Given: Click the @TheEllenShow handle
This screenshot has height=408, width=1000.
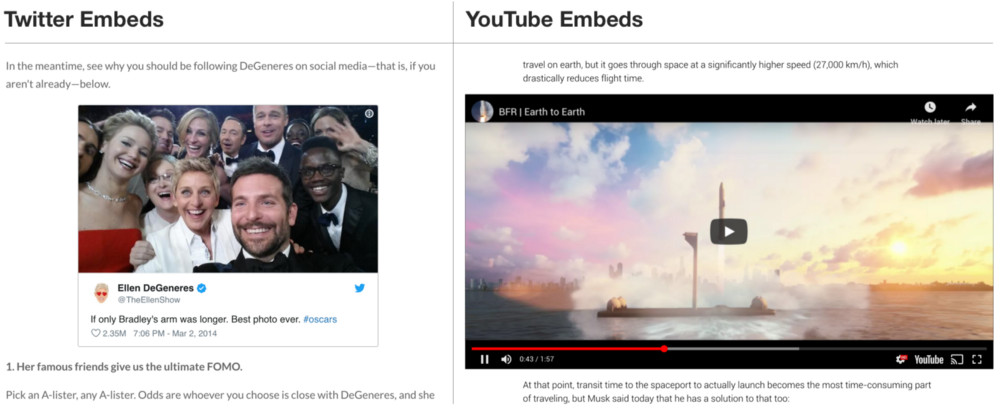Looking at the screenshot, I should (x=149, y=300).
